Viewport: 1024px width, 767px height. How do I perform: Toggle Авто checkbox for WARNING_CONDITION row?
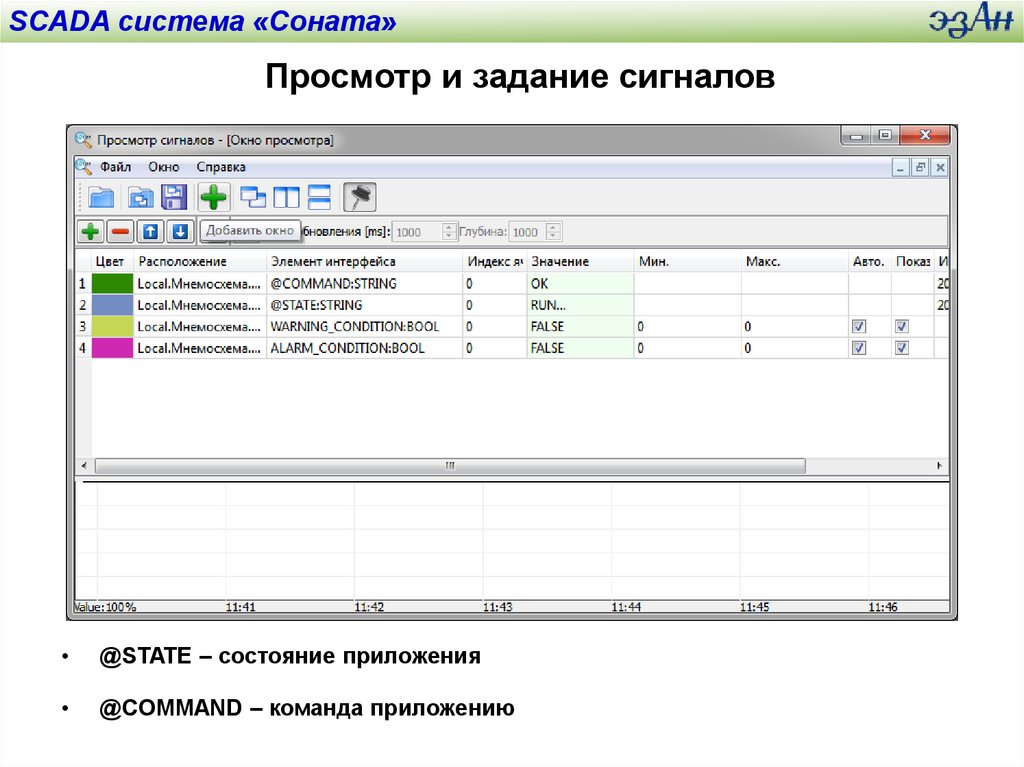point(858,327)
